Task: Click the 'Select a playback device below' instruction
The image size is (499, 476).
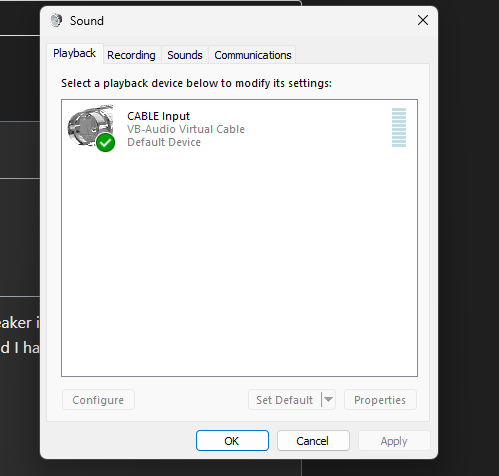Action: point(196,83)
